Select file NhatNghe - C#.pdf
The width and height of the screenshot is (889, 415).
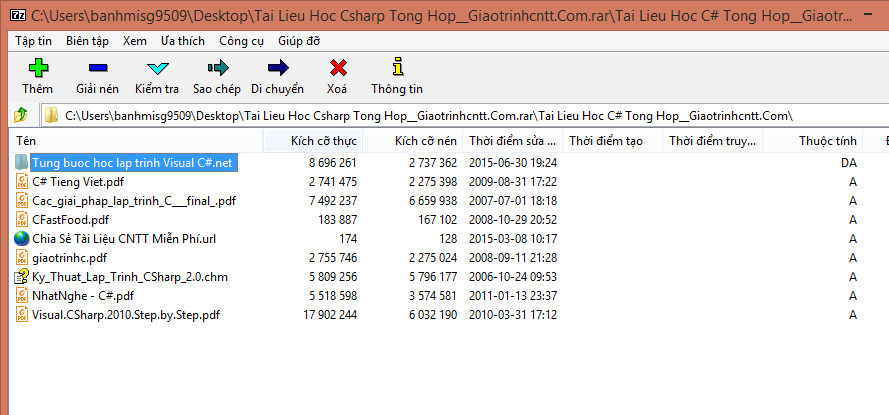click(83, 295)
